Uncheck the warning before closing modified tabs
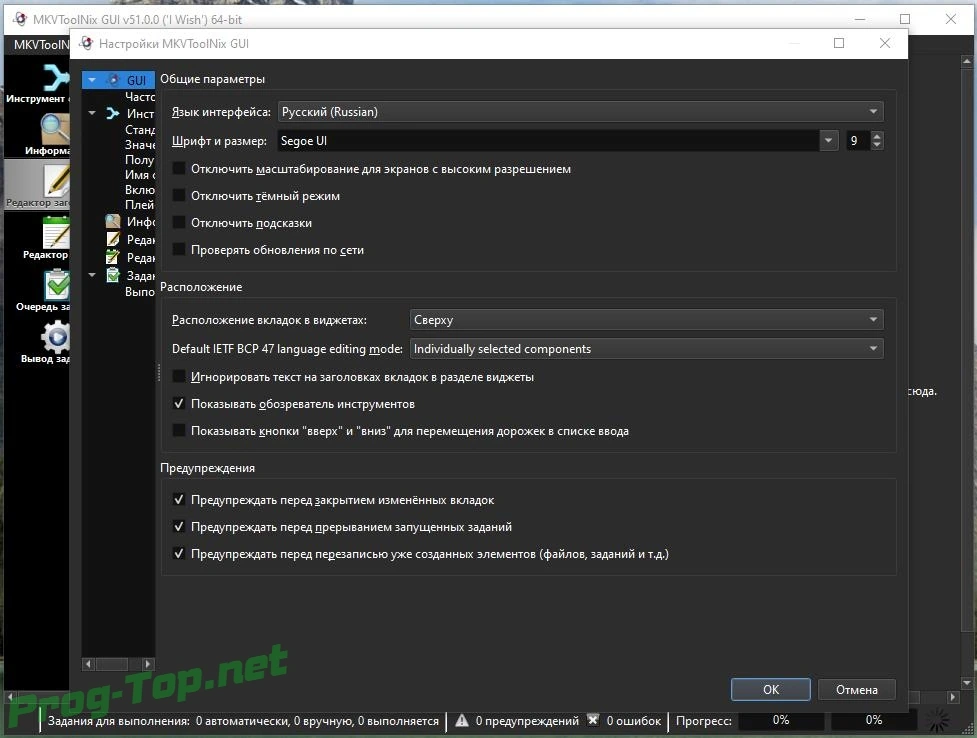The image size is (977, 738). (179, 499)
